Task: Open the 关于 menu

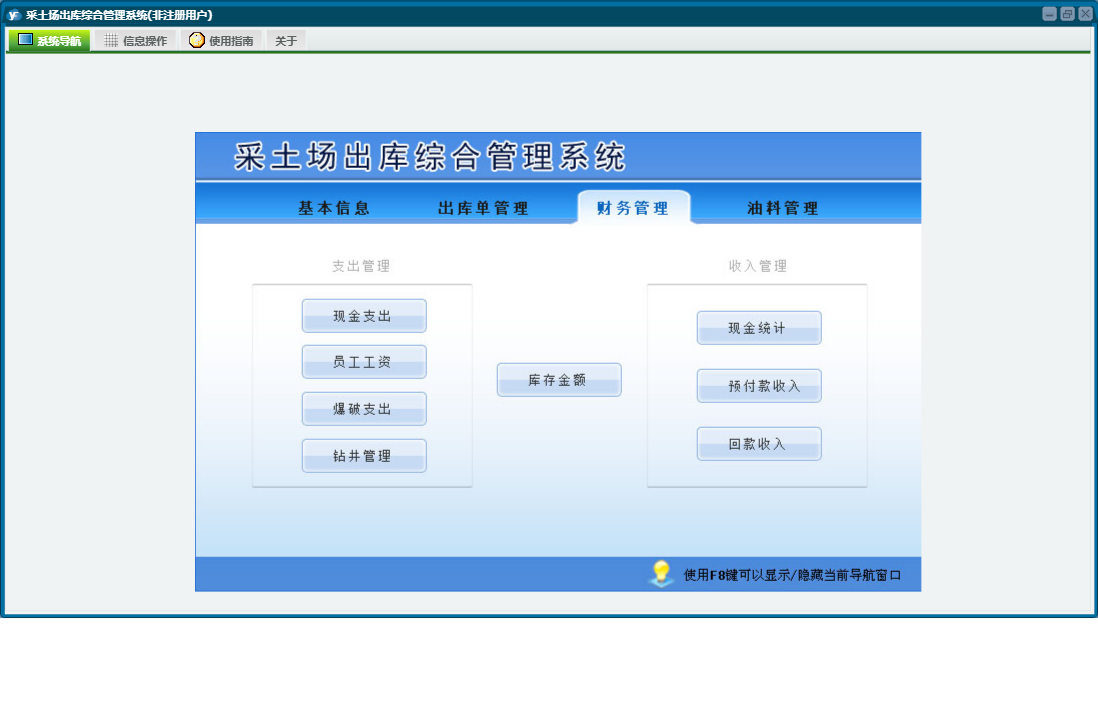Action: [x=286, y=41]
